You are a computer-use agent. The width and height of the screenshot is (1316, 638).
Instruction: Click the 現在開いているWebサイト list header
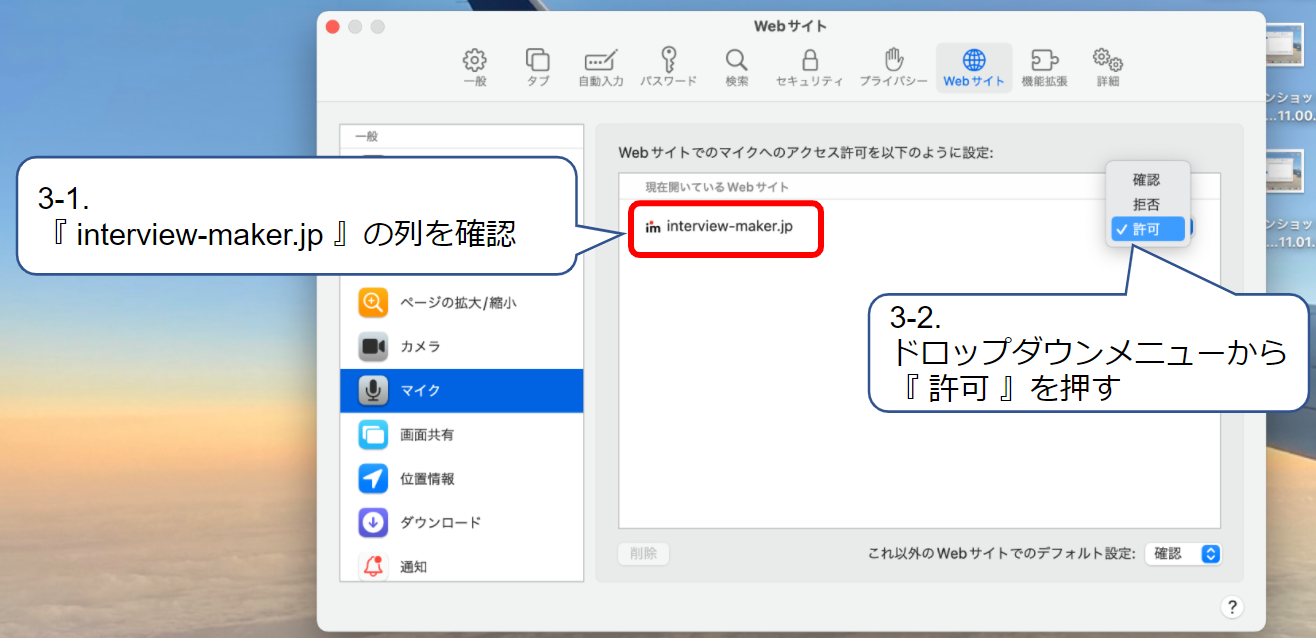(x=717, y=187)
